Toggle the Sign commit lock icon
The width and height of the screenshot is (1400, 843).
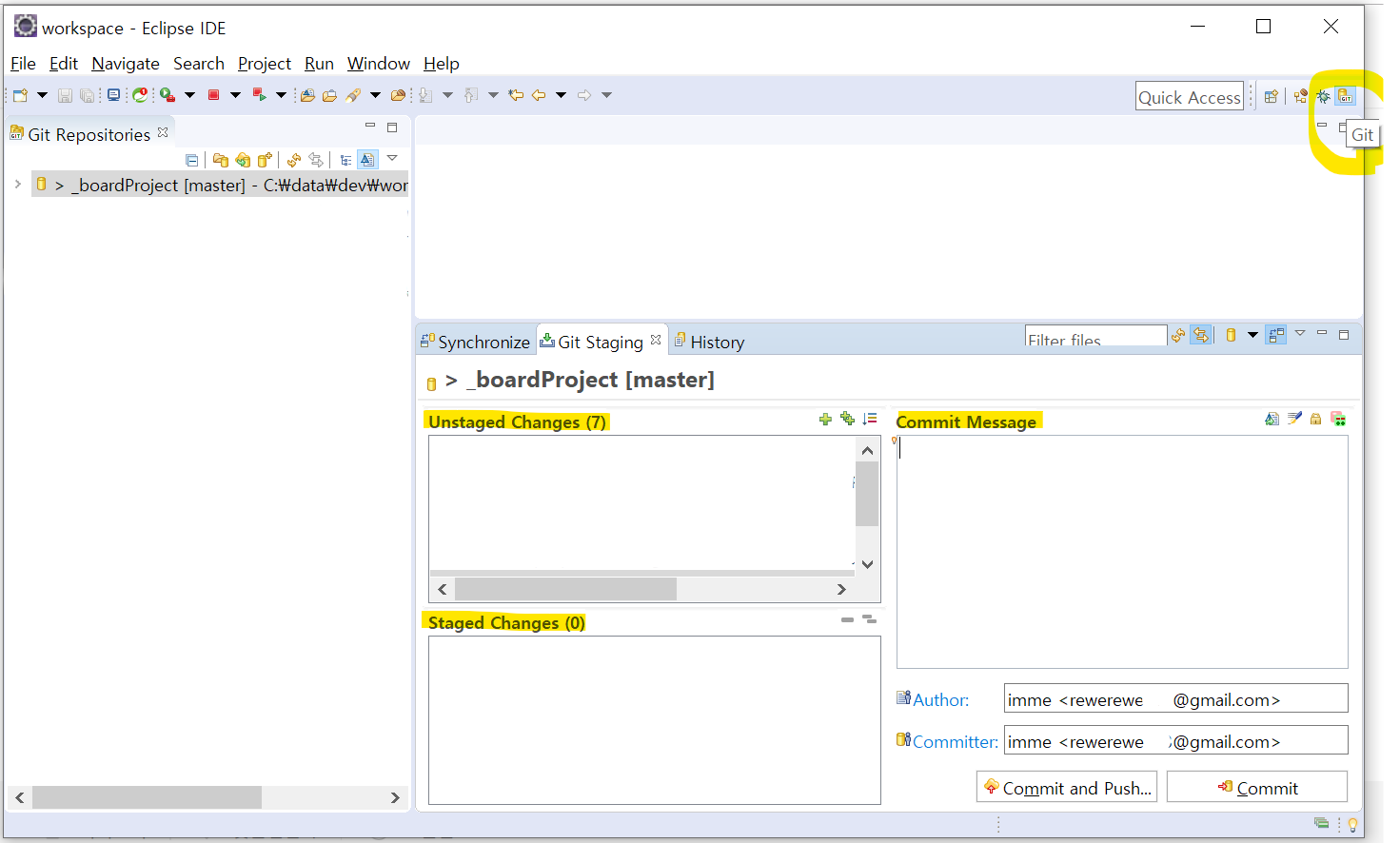coord(1316,419)
